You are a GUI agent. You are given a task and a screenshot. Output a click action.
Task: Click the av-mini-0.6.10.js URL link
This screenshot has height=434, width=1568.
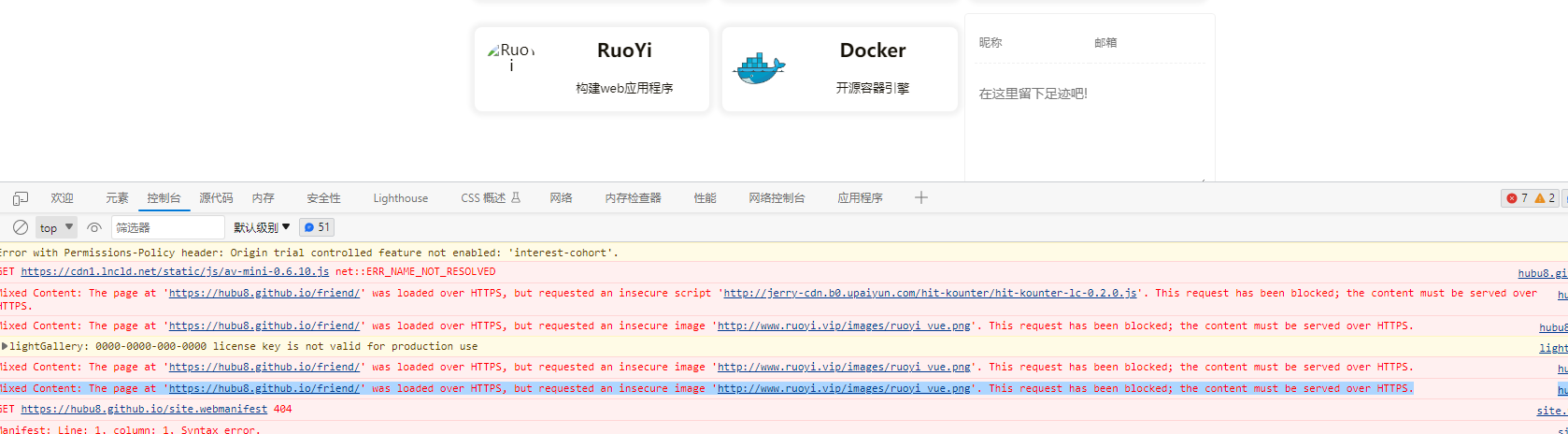pyautogui.click(x=175, y=271)
